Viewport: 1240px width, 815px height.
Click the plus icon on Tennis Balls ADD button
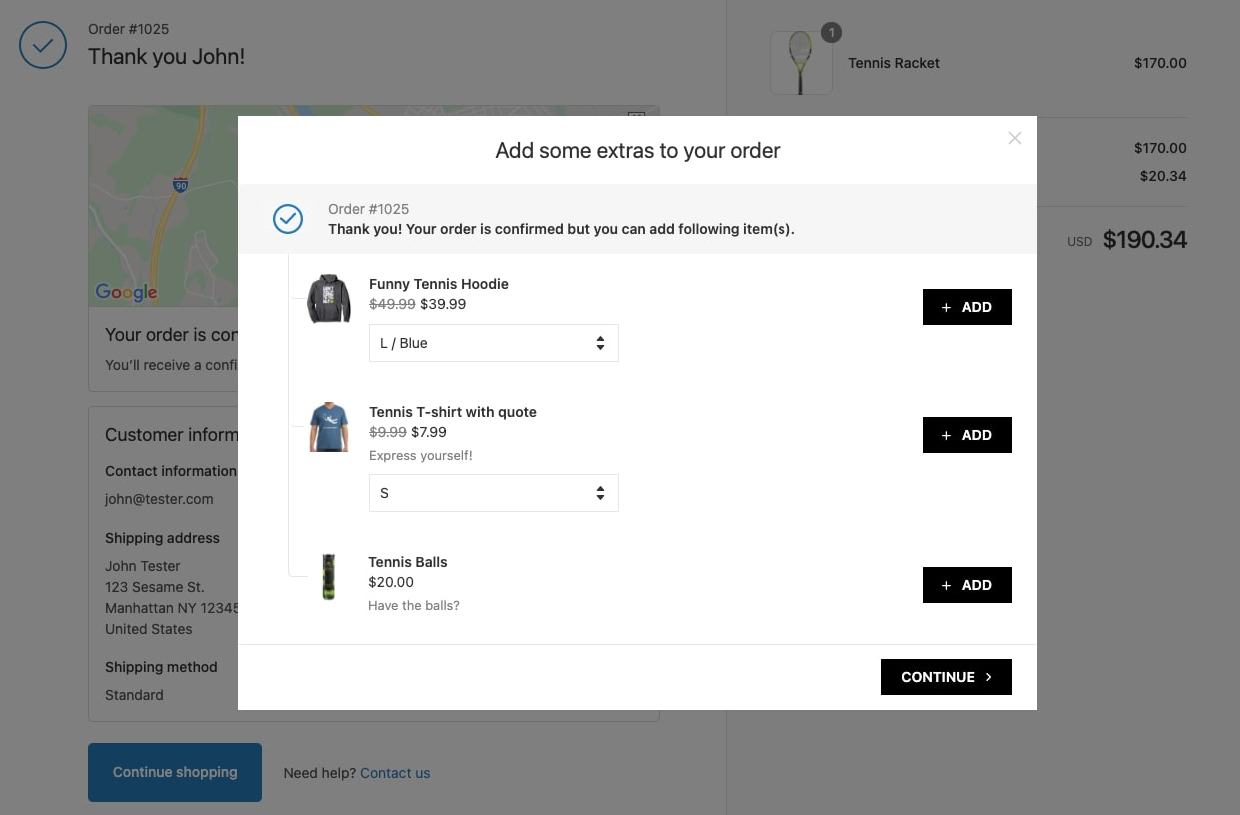[947, 585]
